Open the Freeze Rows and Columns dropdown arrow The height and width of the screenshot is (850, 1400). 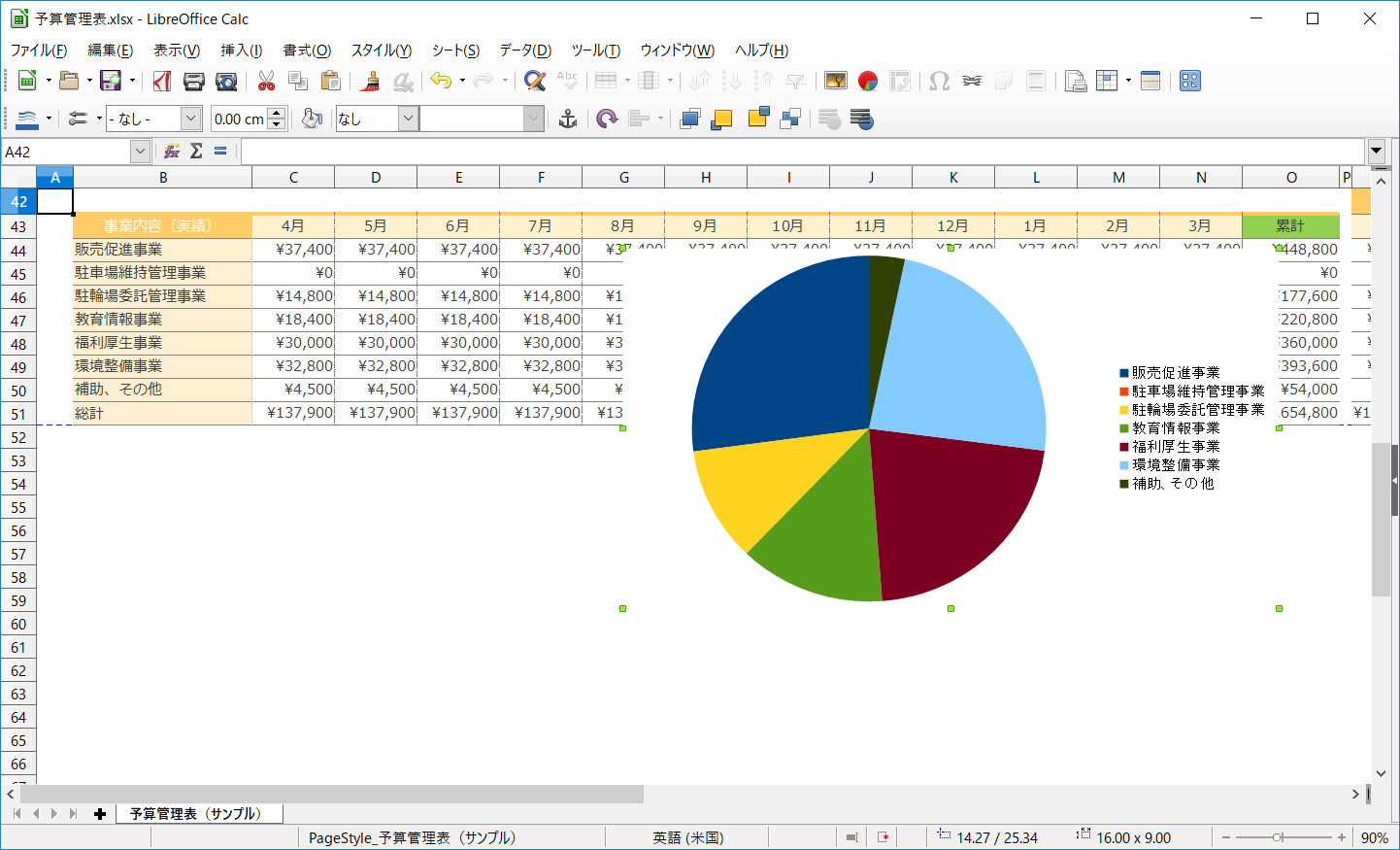pos(1128,81)
